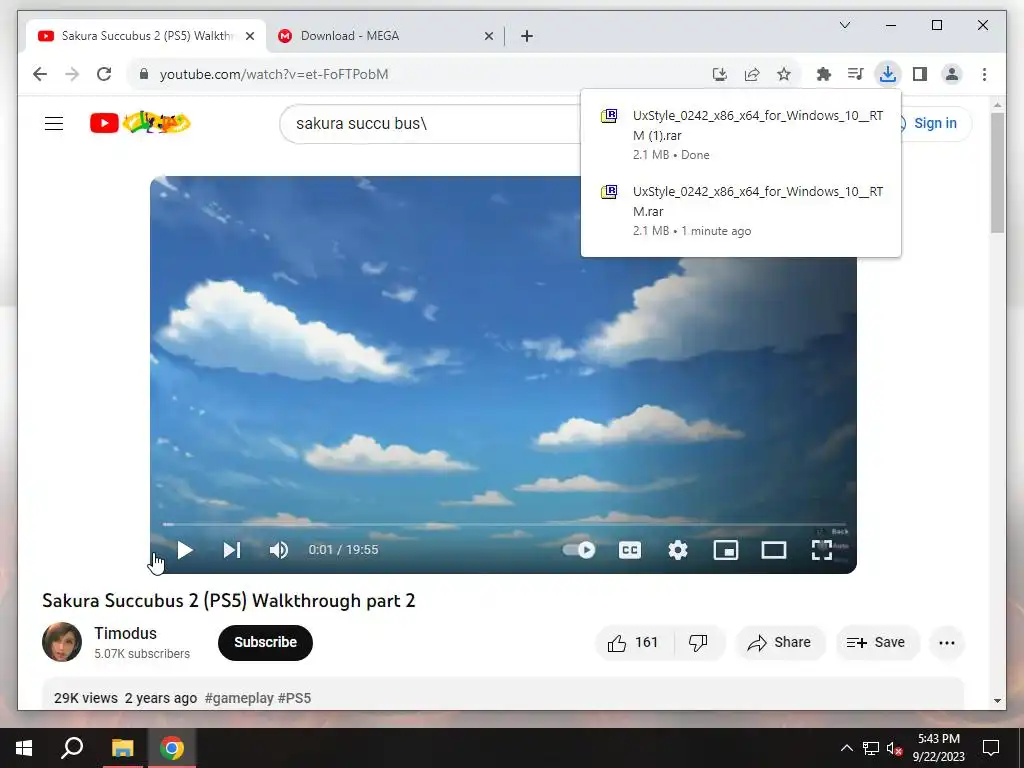1024x768 pixels.
Task: Focus the address bar URL
Action: click(x=418, y=74)
